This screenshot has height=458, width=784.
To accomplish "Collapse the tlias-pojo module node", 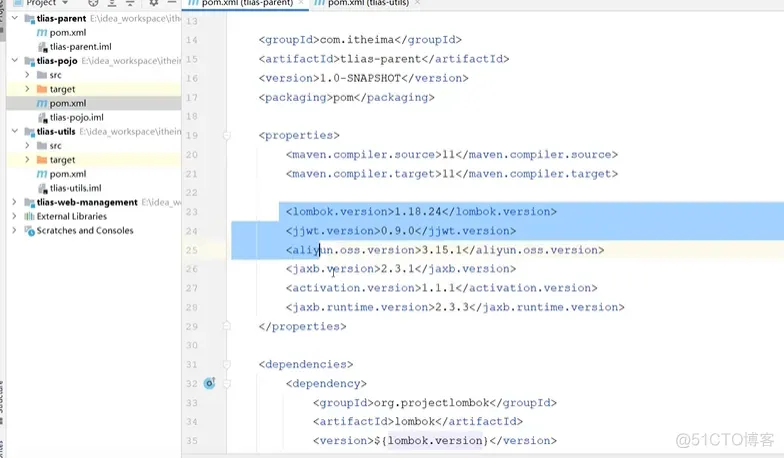I will click(x=14, y=60).
